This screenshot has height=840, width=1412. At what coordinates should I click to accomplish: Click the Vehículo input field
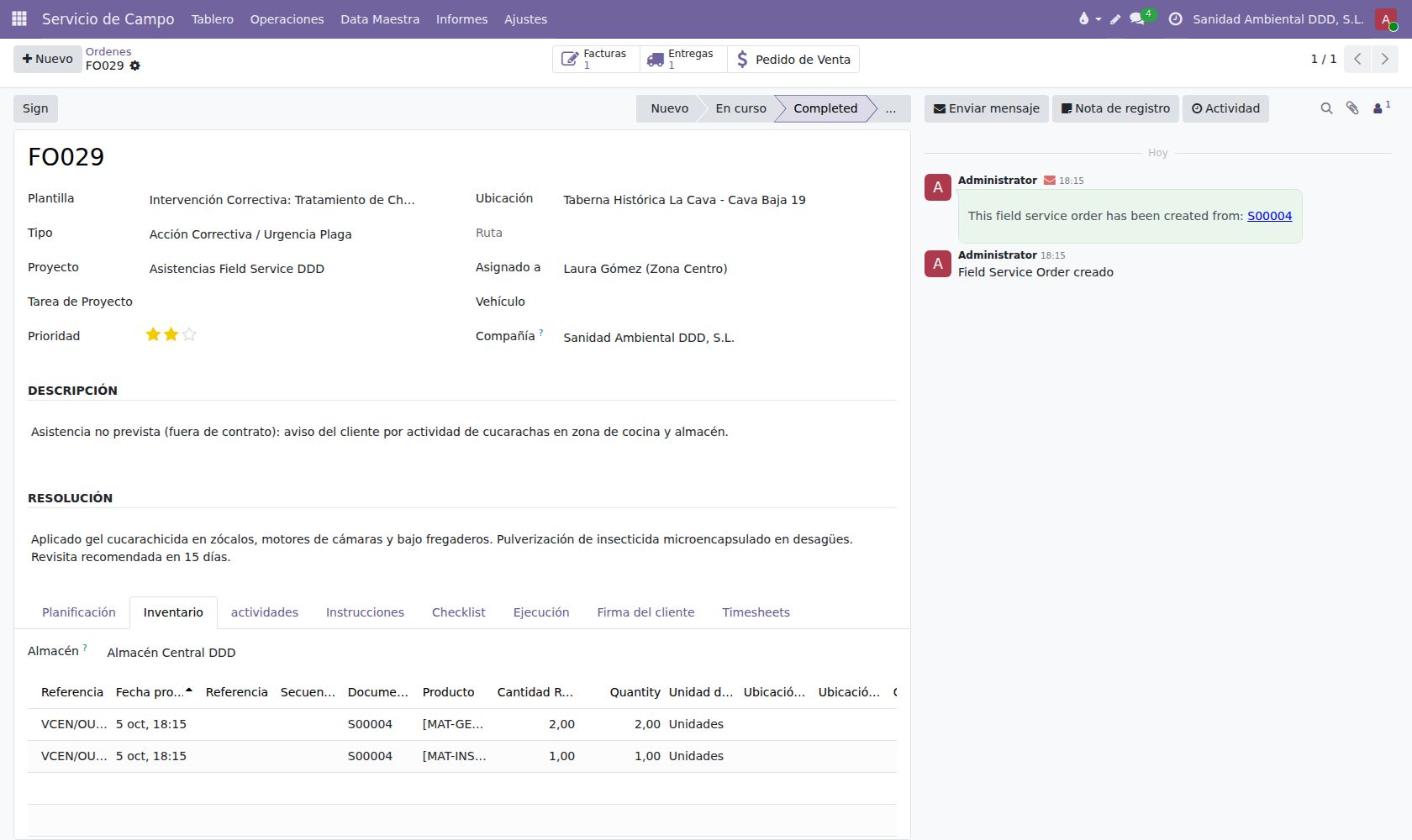[728, 303]
